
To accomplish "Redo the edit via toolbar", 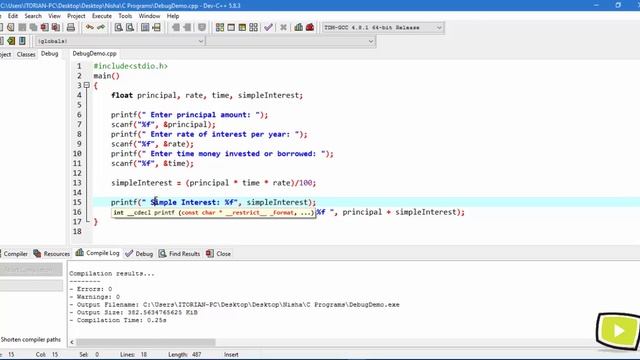I will click(101, 27).
